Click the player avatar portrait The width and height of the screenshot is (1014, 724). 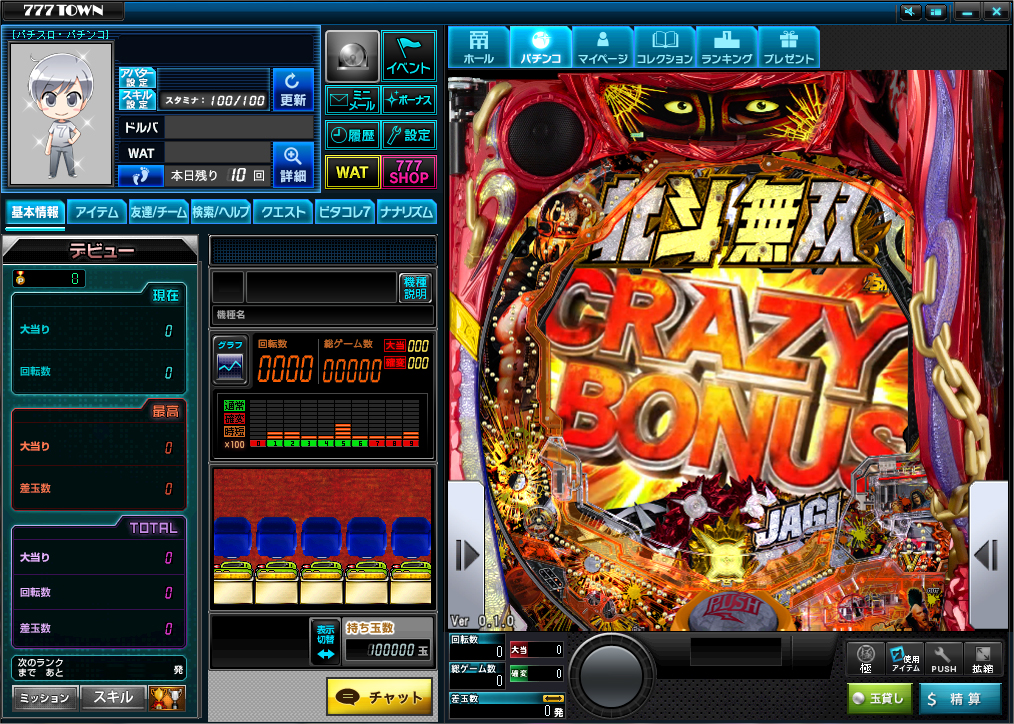(x=61, y=114)
